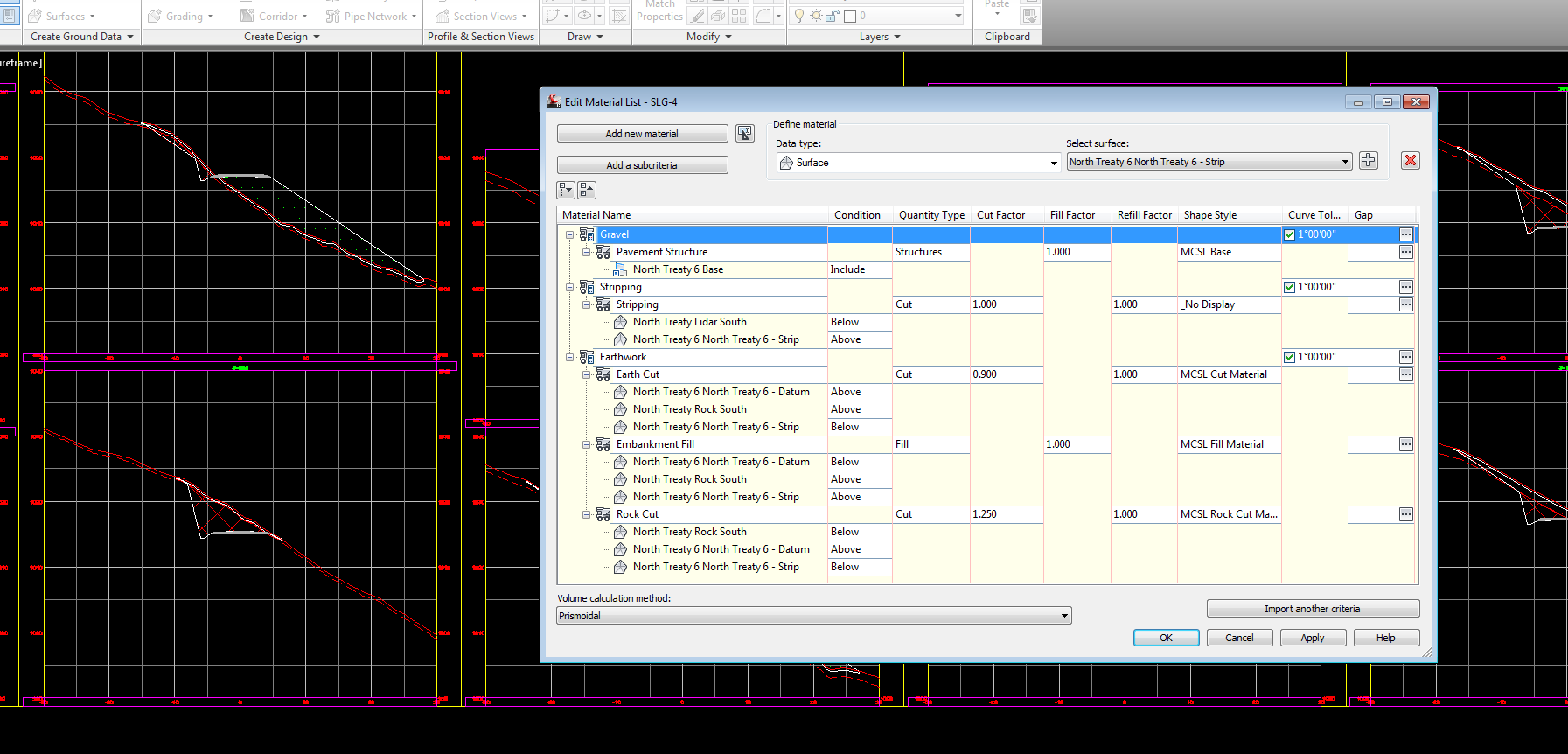Click the Add new material button
This screenshot has width=1568, height=754.
pyautogui.click(x=642, y=134)
